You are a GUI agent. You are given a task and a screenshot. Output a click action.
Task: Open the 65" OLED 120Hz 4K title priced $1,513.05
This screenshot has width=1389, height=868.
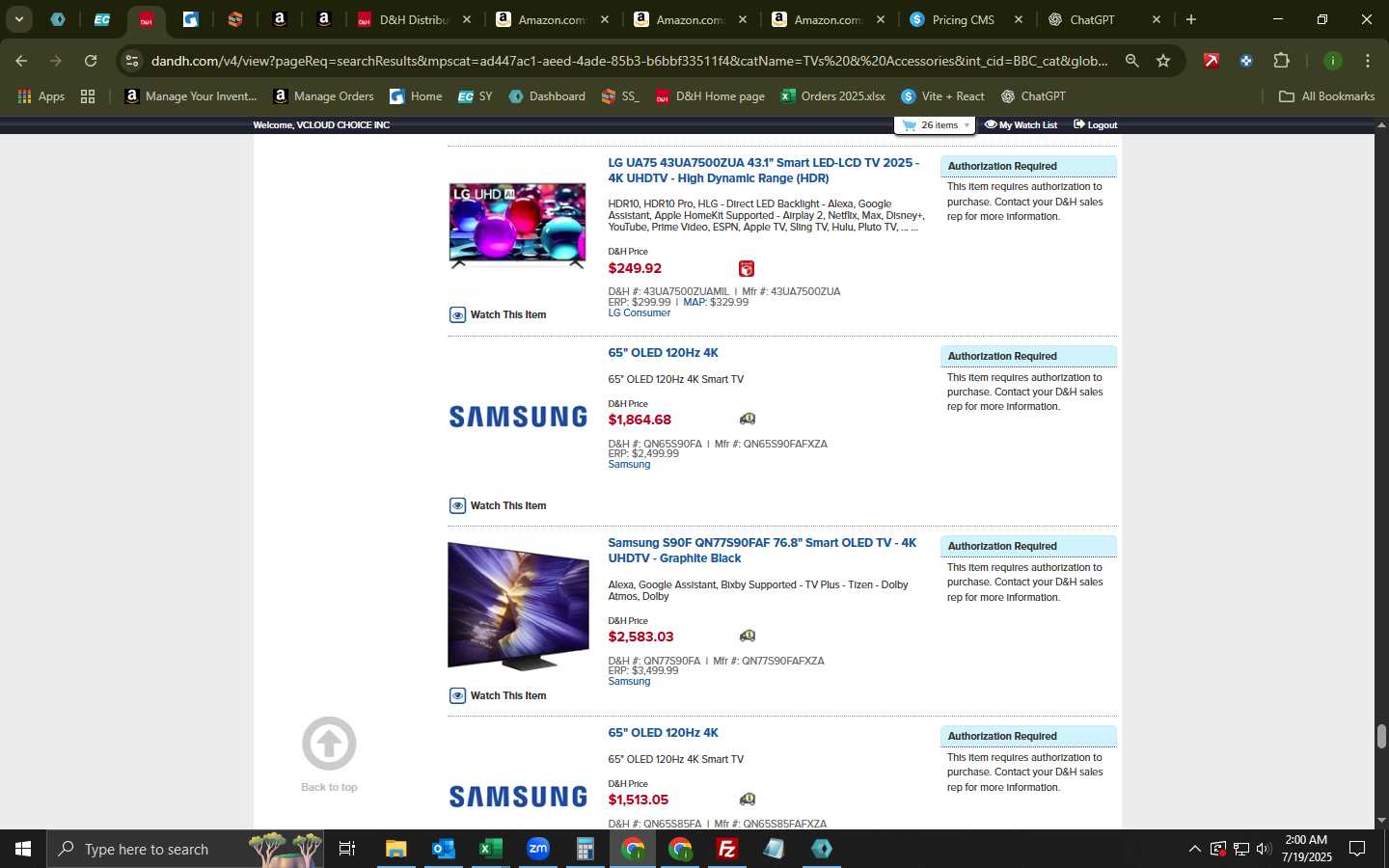click(x=663, y=733)
